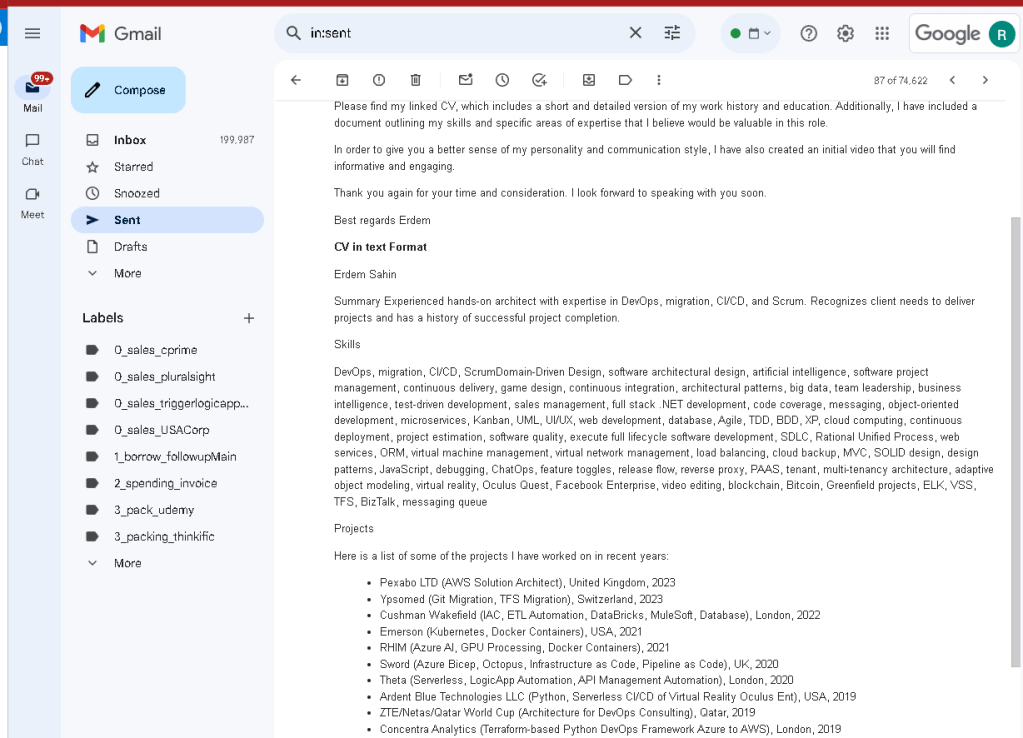Add to tasks using the checkmark icon
This screenshot has height=738, width=1023.
[539, 80]
